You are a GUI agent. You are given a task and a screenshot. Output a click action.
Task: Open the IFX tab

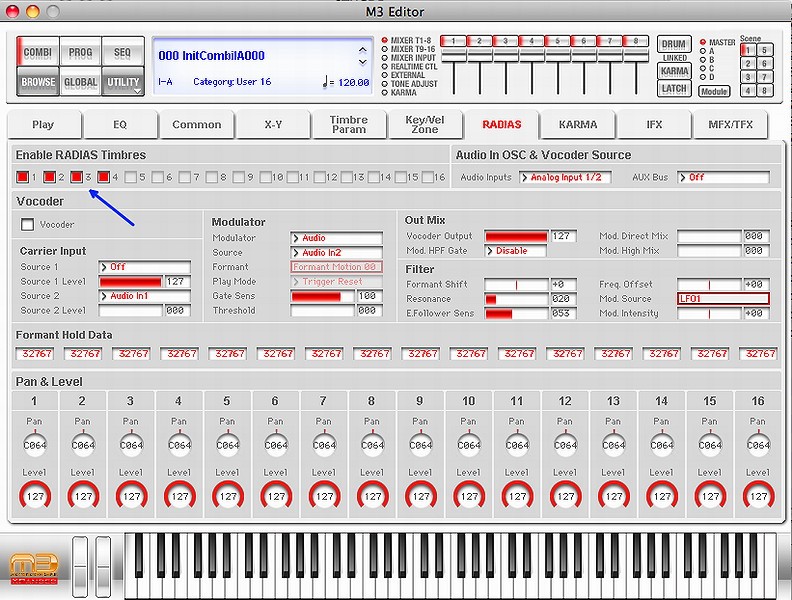pyautogui.click(x=654, y=124)
